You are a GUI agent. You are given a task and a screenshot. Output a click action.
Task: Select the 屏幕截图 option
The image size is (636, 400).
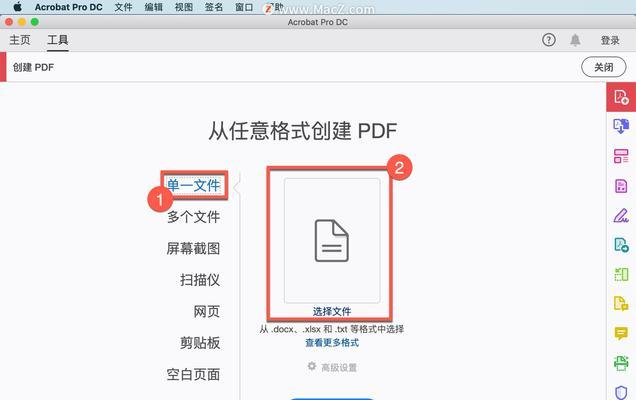[193, 248]
